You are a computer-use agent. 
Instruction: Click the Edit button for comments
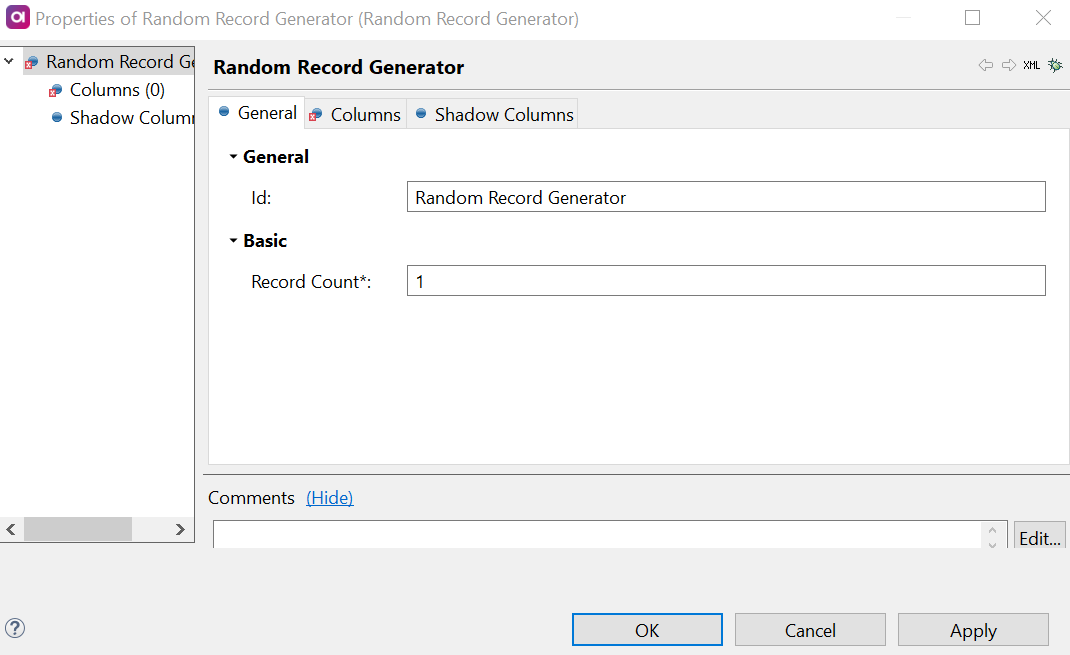click(x=1040, y=537)
